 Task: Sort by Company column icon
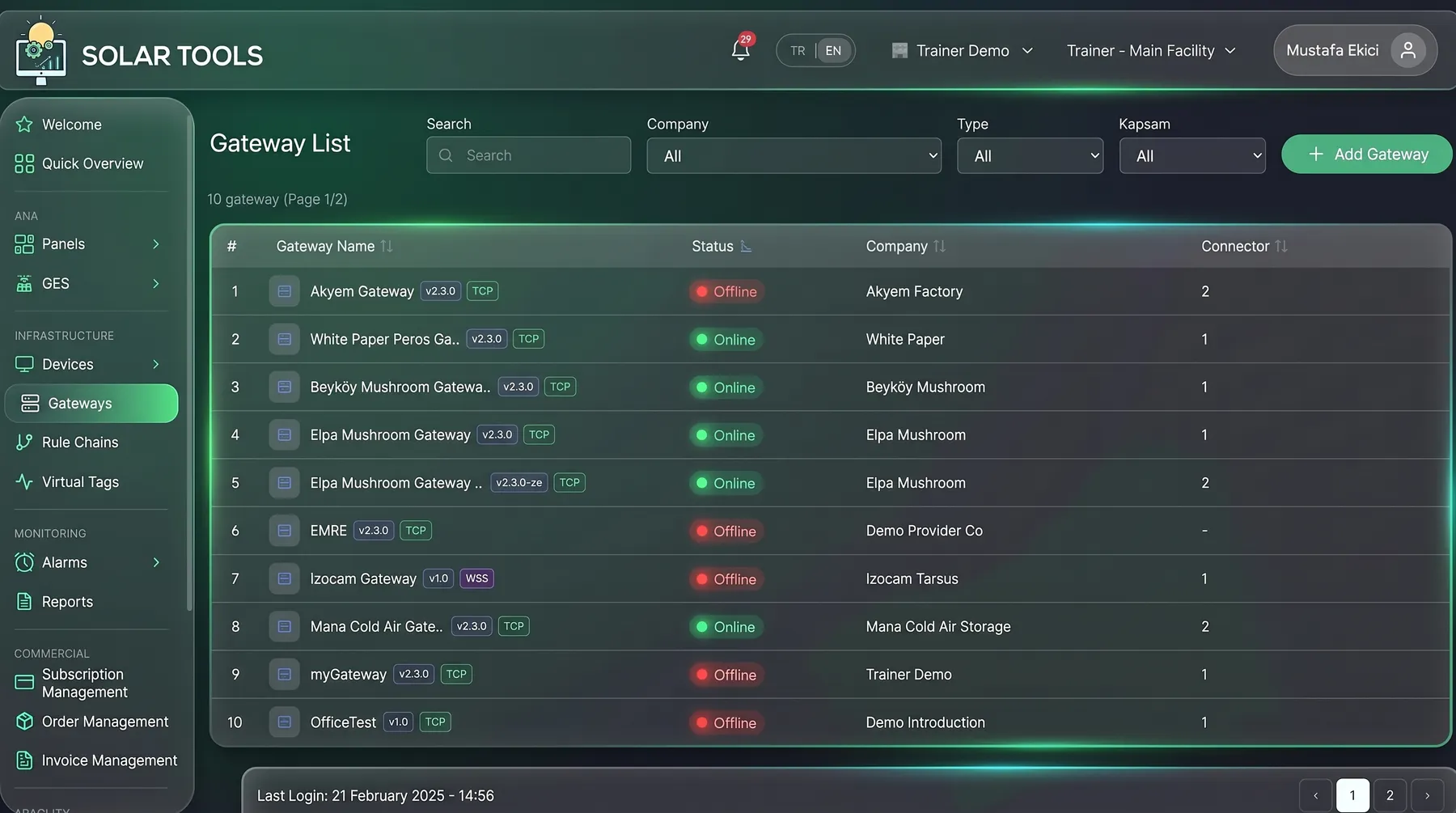[939, 246]
